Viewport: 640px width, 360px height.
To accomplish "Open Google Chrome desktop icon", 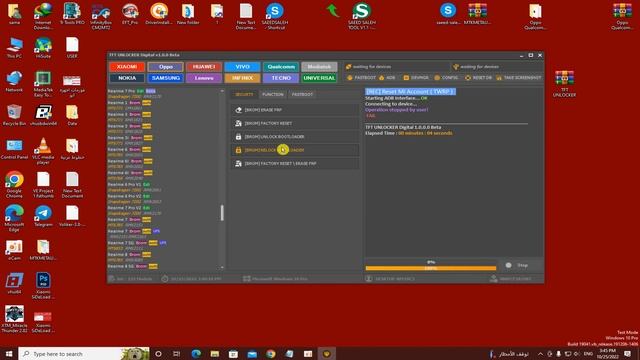I will (14, 185).
